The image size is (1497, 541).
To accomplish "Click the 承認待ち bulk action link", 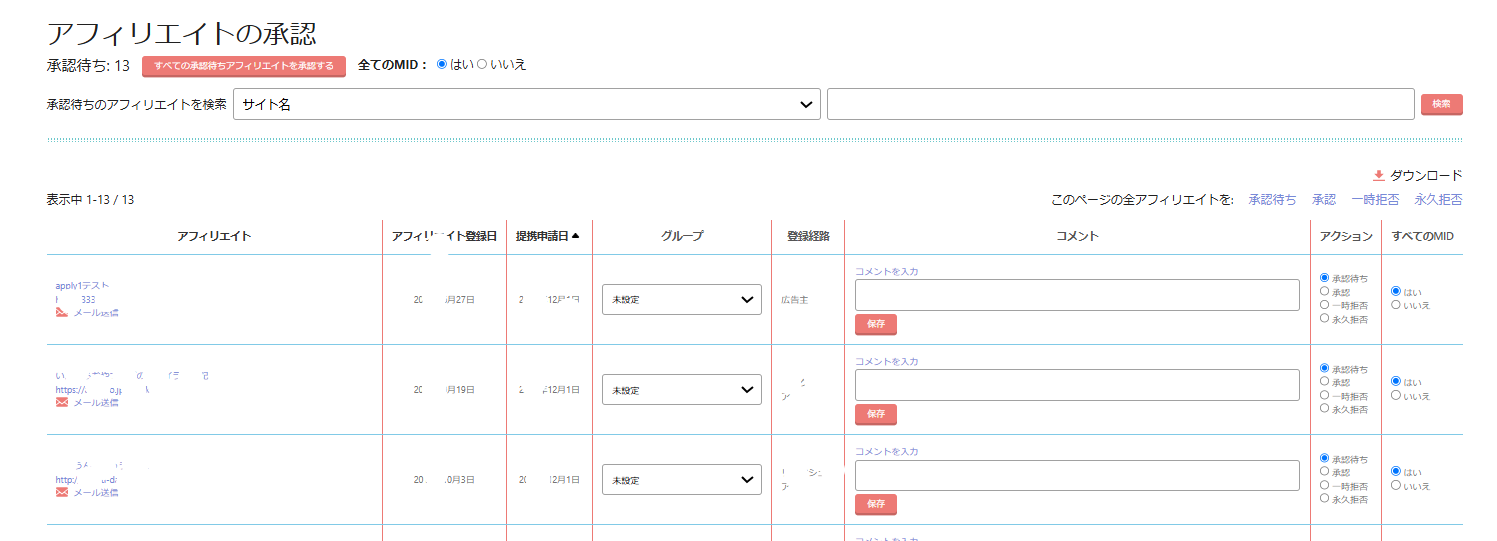I will pos(1272,200).
